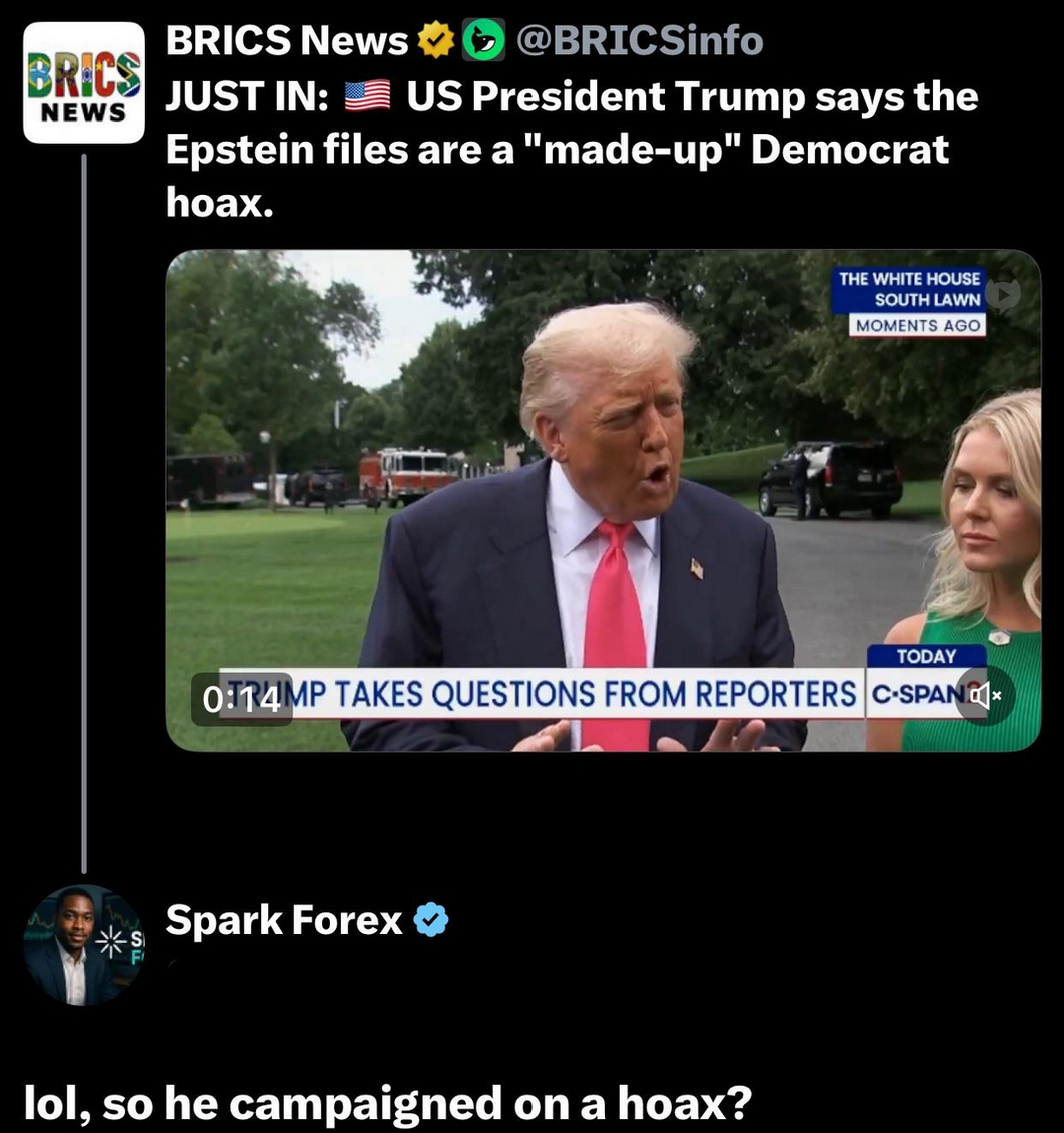Open the BRICS News display name
Screen dimensions: 1064x1133
coord(287,39)
